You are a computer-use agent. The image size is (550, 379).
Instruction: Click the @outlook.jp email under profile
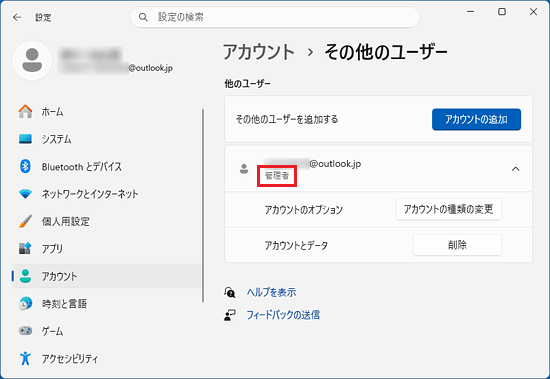(x=150, y=68)
